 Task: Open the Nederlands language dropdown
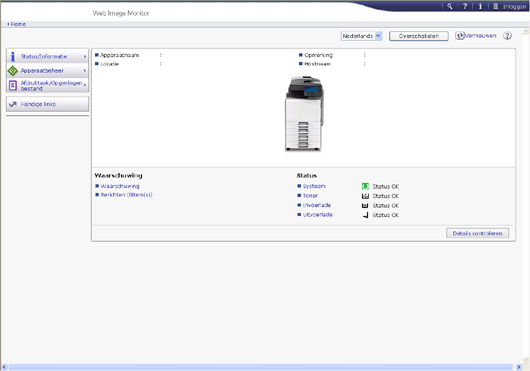click(x=361, y=36)
